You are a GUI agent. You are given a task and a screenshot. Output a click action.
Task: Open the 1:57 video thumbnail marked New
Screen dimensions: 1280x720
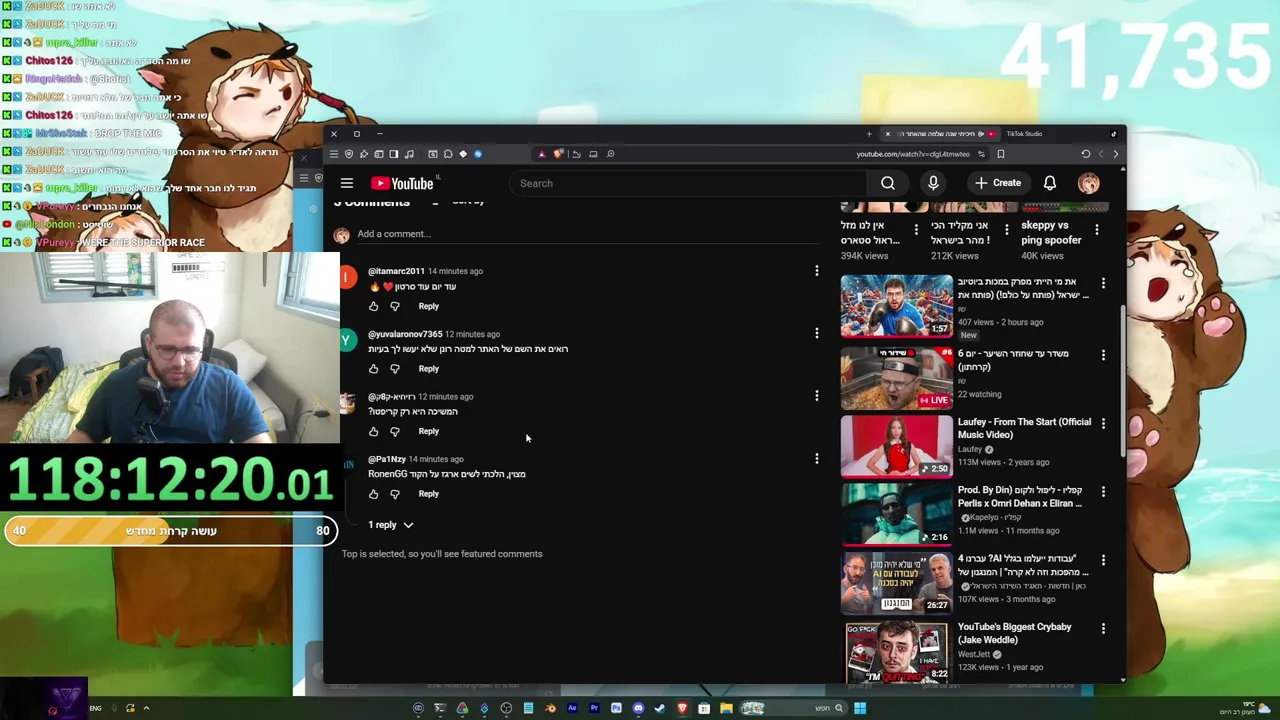click(897, 306)
